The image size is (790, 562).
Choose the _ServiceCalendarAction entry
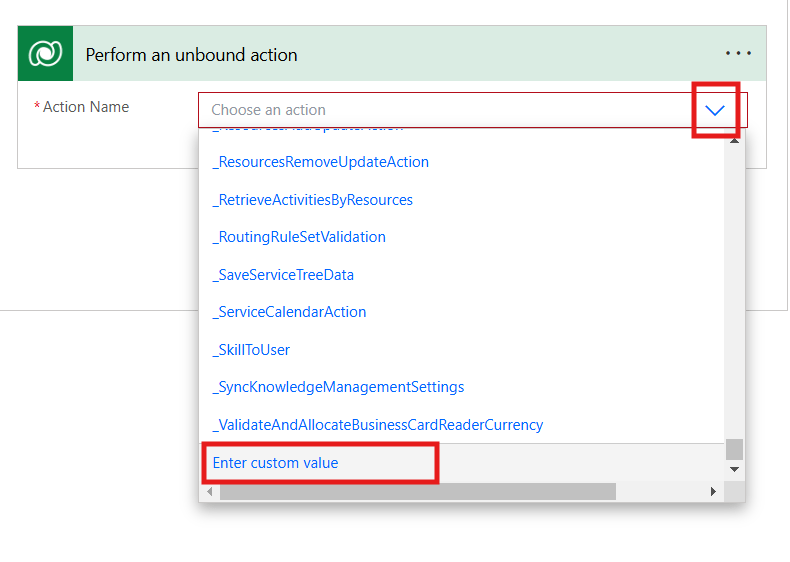tap(289, 312)
